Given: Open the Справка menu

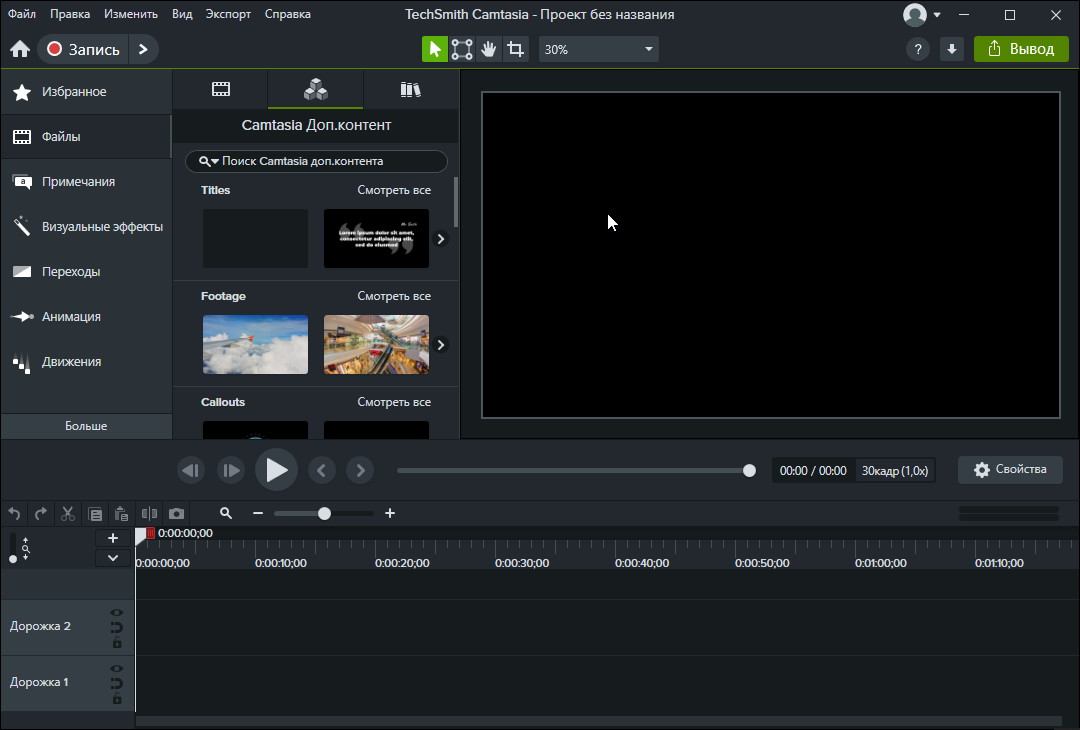Looking at the screenshot, I should 287,14.
